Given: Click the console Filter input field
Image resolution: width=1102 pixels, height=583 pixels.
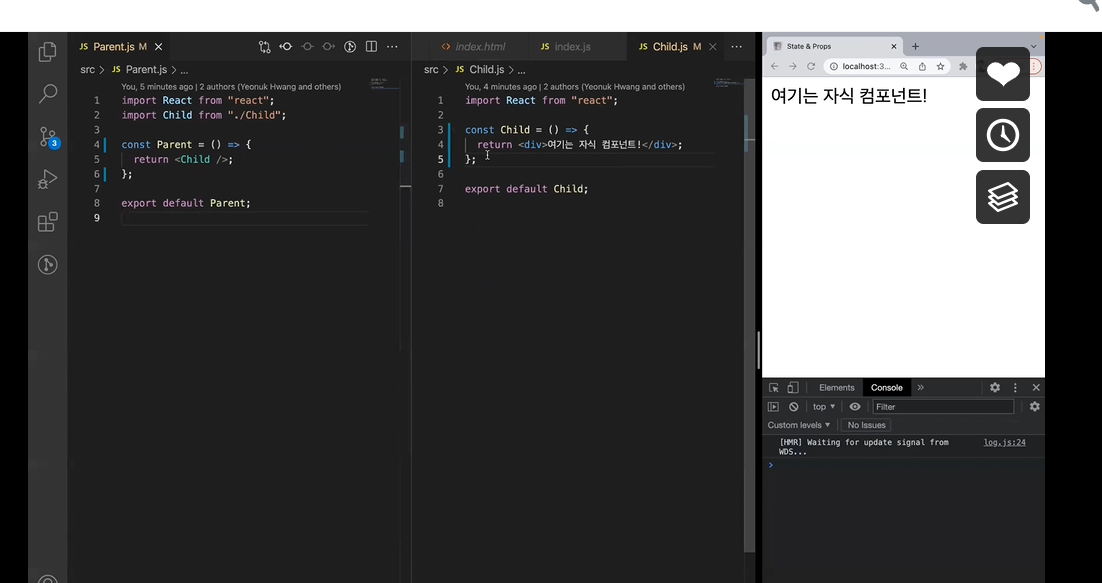Looking at the screenshot, I should (943, 407).
